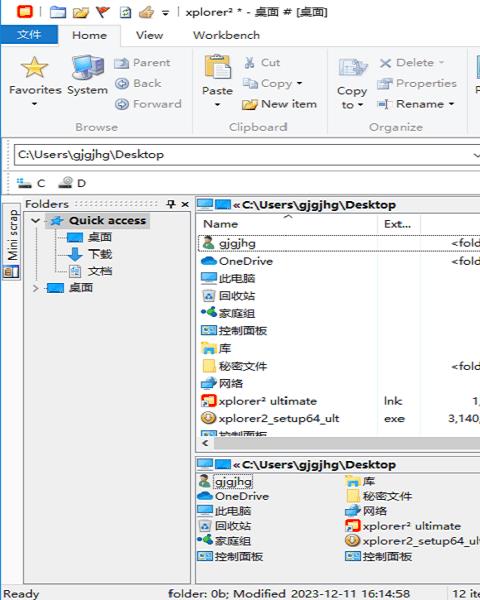The width and height of the screenshot is (480, 600).
Task: Open Rename dropdown arrow
Action: (451, 104)
